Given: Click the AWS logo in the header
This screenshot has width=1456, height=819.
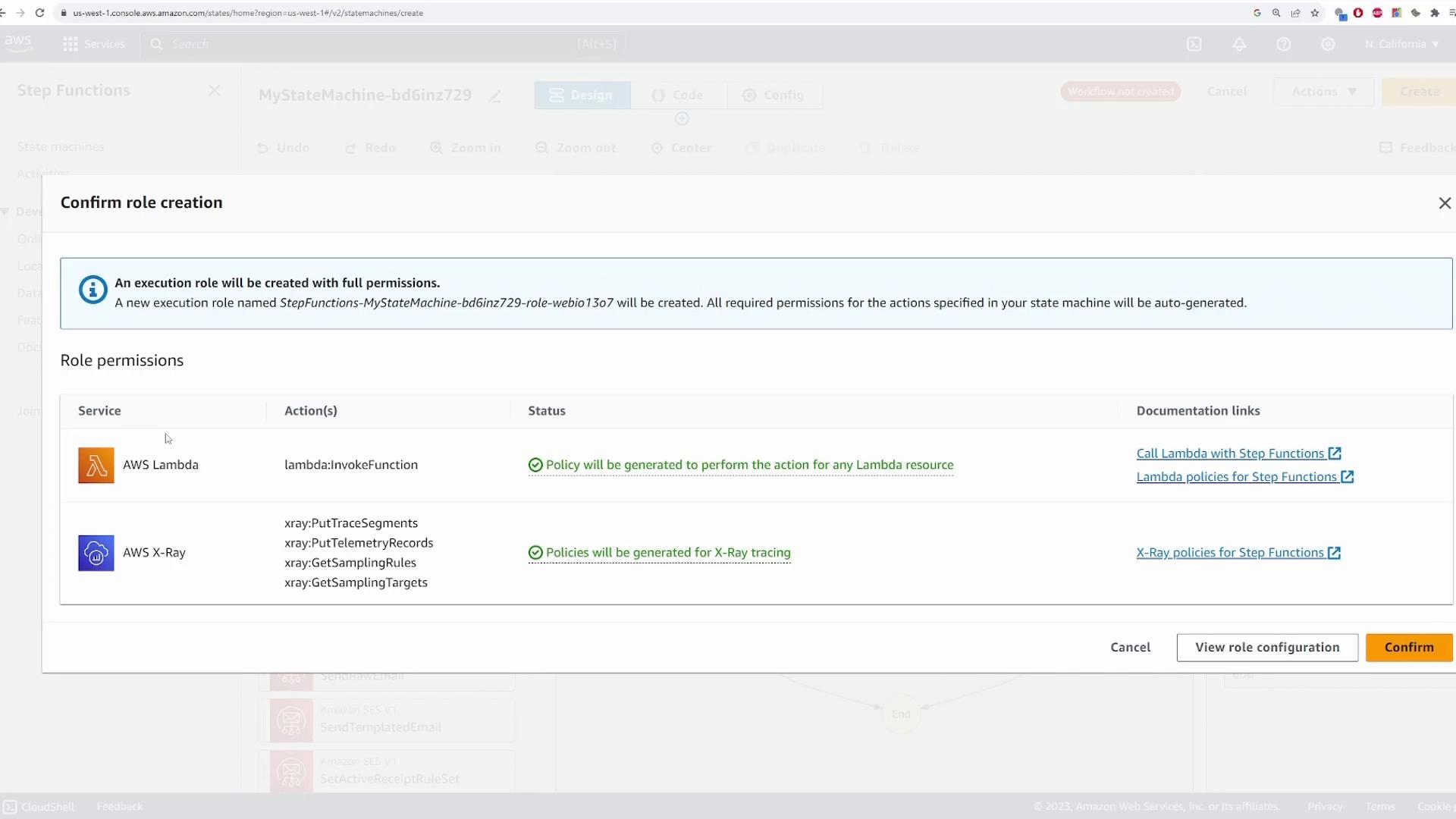Looking at the screenshot, I should (x=18, y=43).
